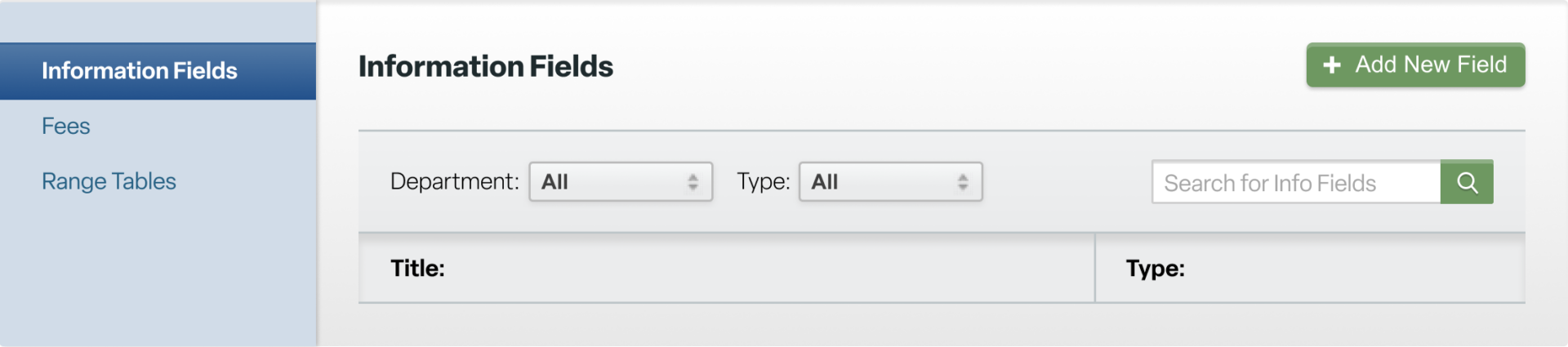Click the magnifying glass search icon
This screenshot has height=347, width=1568.
tap(1467, 182)
